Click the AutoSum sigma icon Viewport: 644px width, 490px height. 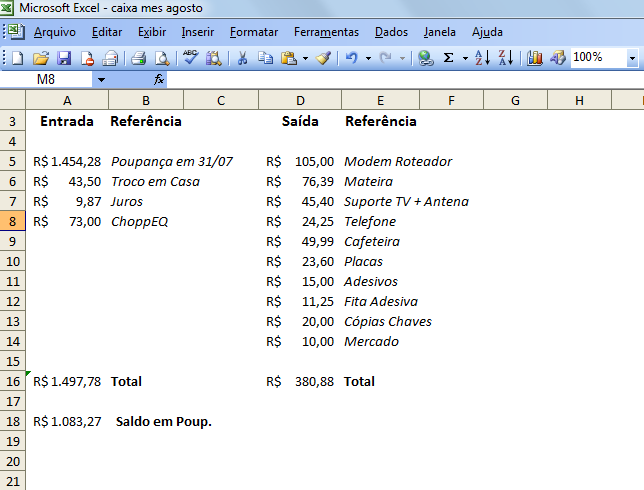click(448, 58)
